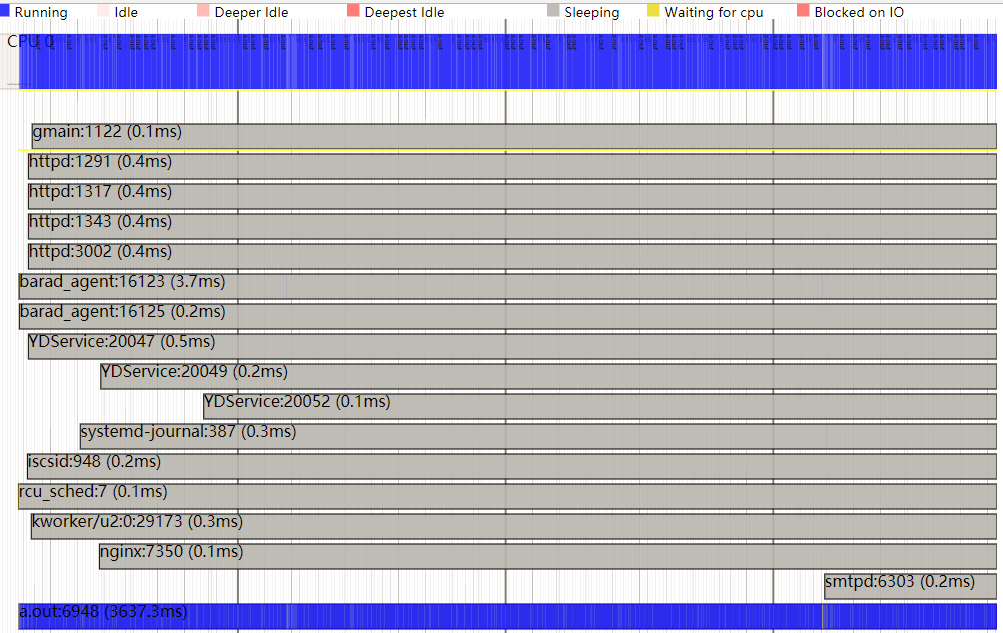Click the Deepest Idle legend swatch
Image resolution: width=1003 pixels, height=633 pixels.
353,12
